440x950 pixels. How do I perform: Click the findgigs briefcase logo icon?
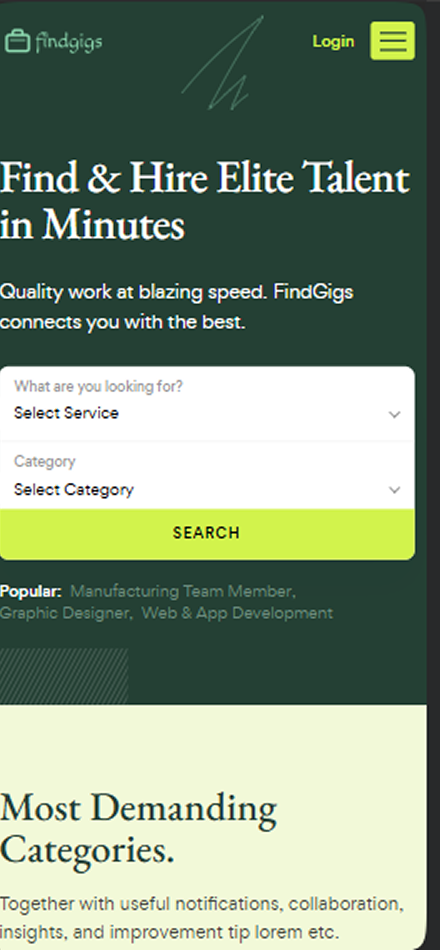pyautogui.click(x=17, y=41)
